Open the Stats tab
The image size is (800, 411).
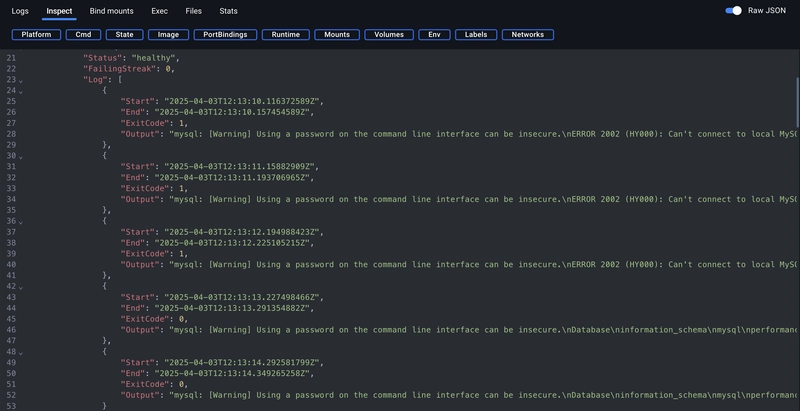pyautogui.click(x=228, y=11)
